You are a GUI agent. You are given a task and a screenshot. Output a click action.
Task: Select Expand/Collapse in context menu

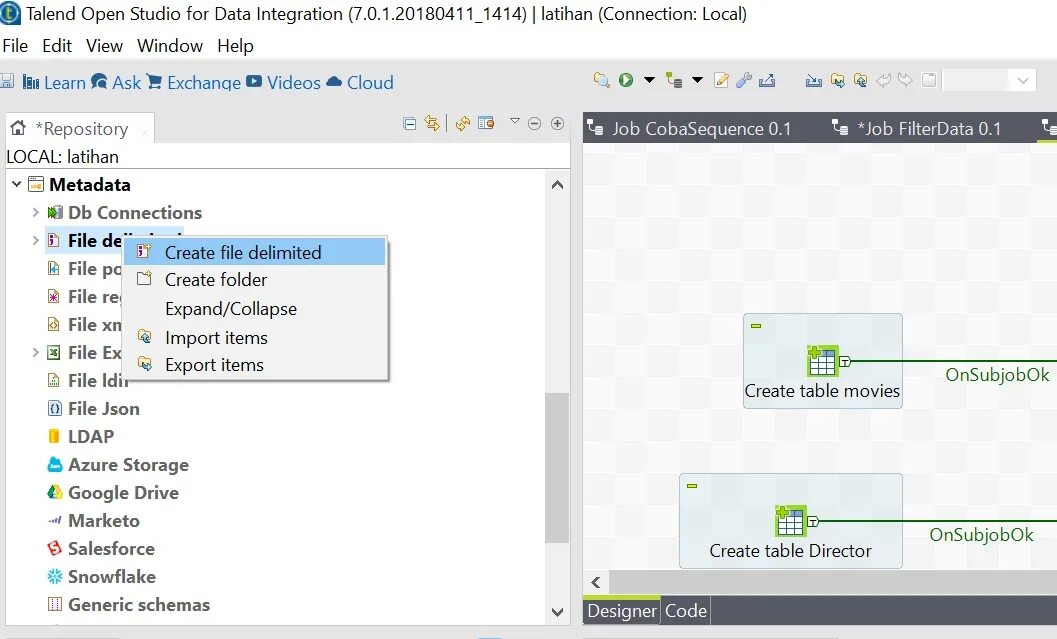coord(255,309)
